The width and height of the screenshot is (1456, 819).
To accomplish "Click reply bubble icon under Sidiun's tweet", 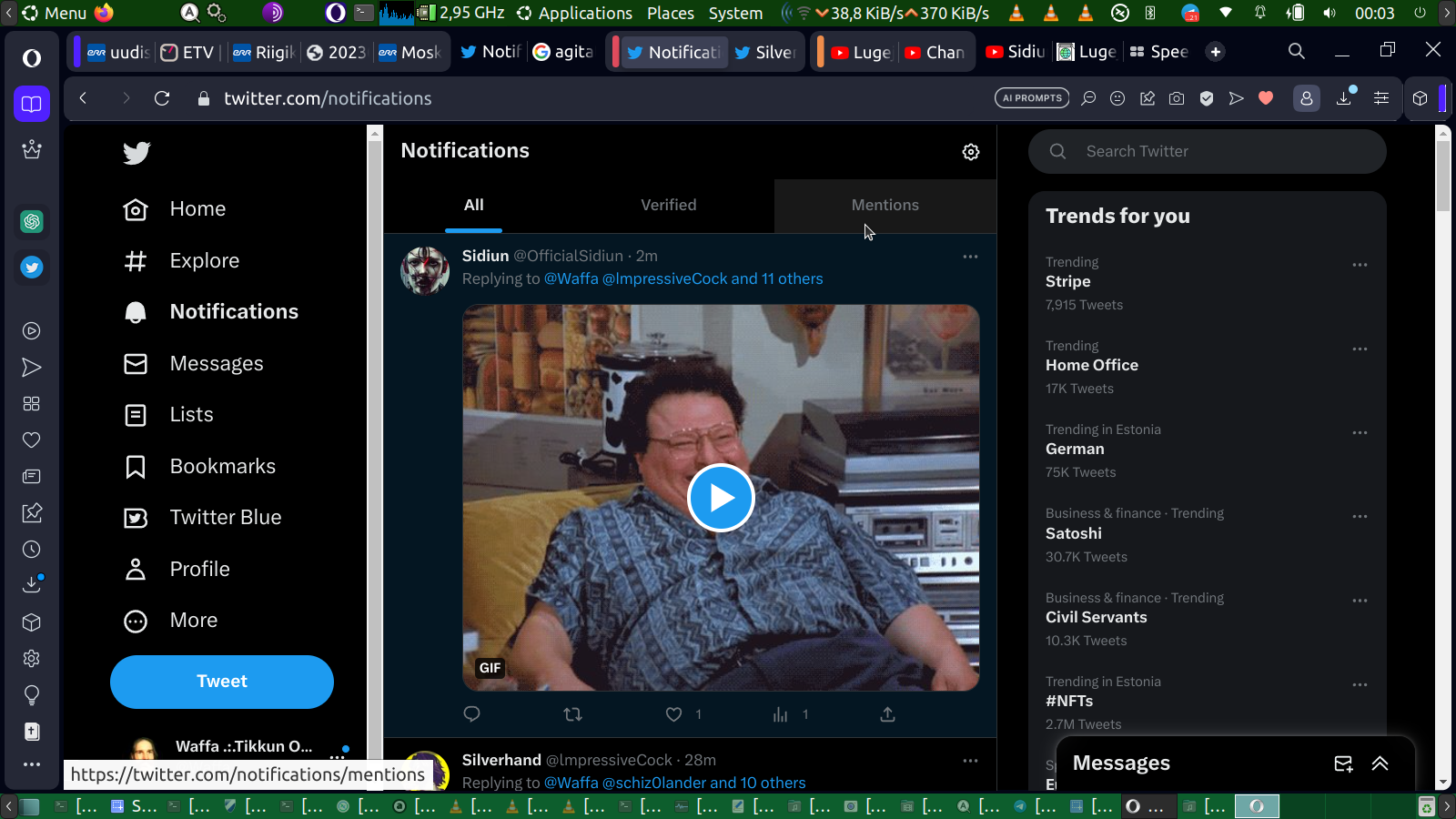I will point(471,714).
